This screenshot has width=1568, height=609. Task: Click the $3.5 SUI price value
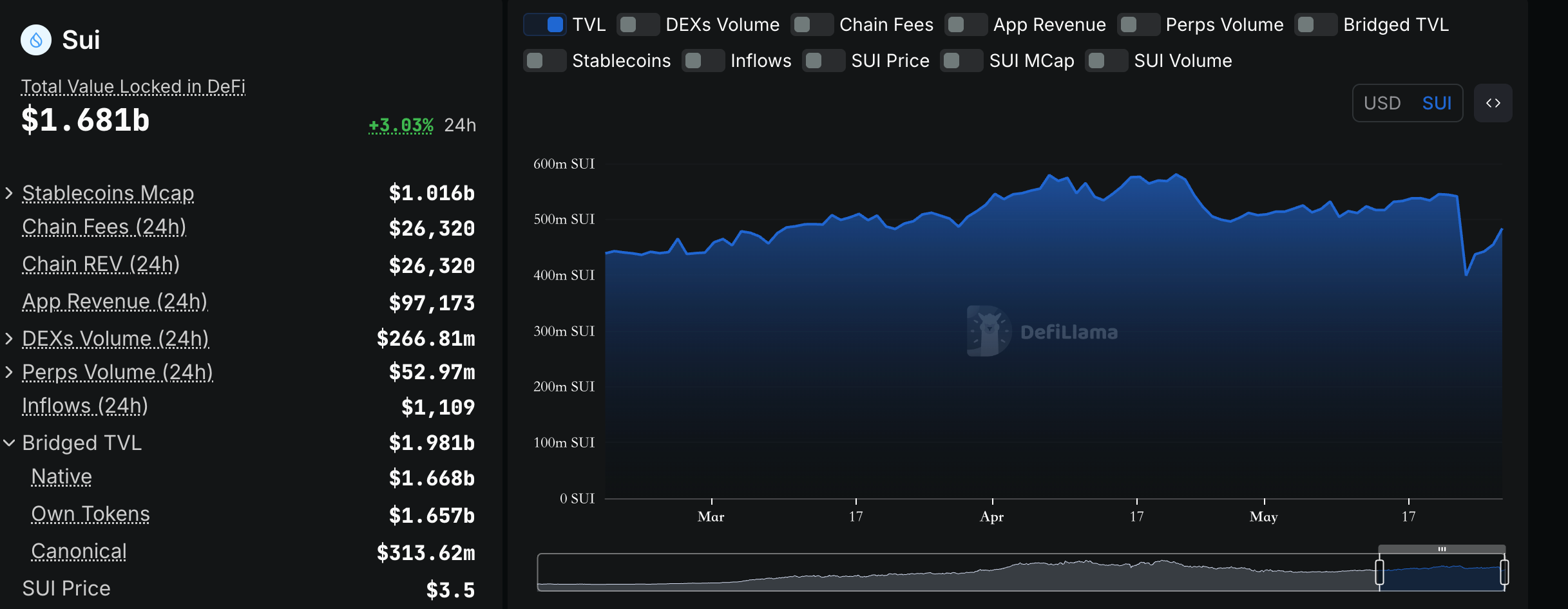point(450,590)
